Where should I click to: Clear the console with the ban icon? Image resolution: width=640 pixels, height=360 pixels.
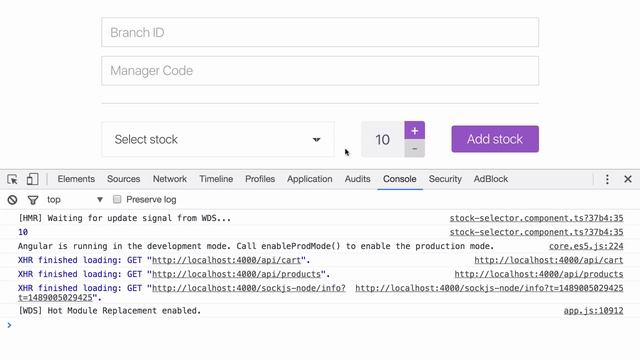(x=12, y=200)
